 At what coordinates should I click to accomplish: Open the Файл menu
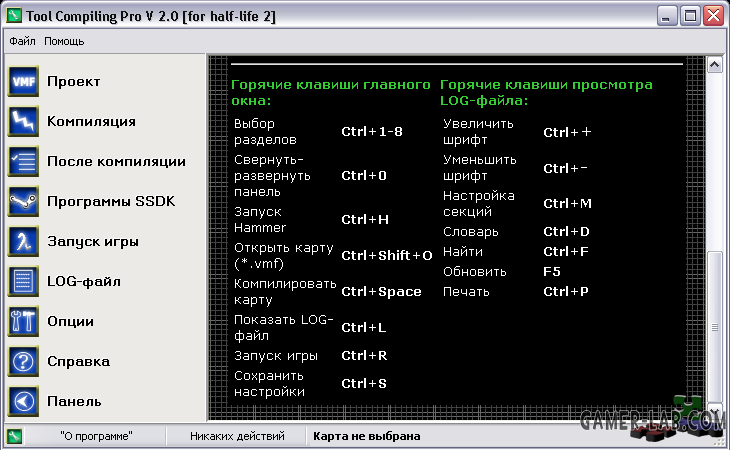click(x=22, y=41)
